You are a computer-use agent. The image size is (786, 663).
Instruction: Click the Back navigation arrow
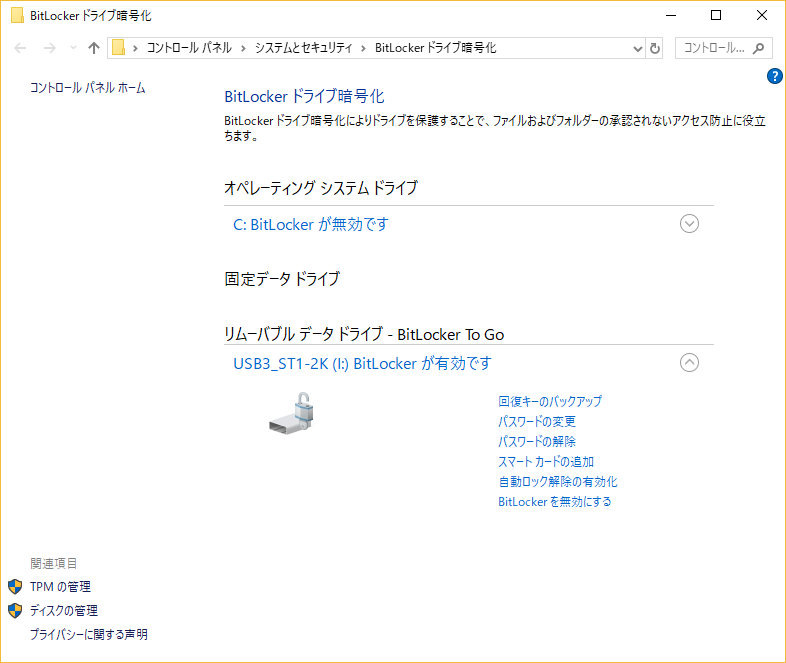(20, 48)
